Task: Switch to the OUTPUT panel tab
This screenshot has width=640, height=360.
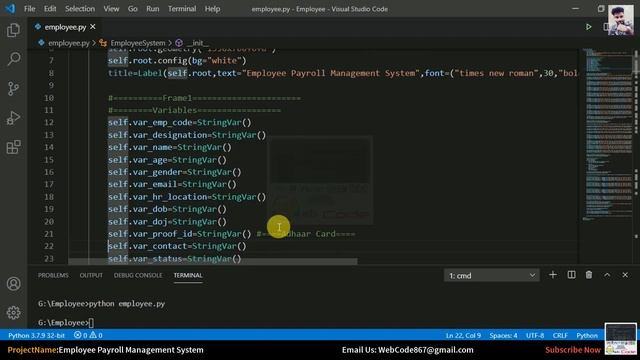Action: pyautogui.click(x=91, y=276)
